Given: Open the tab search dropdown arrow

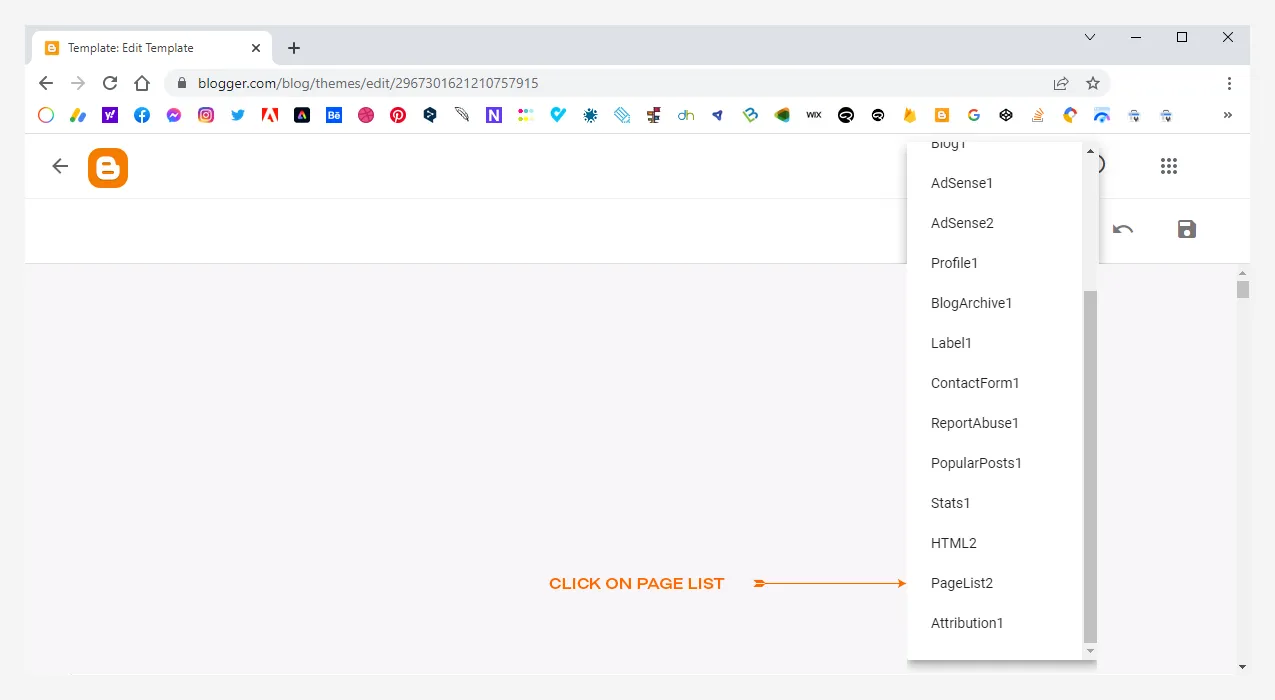Looking at the screenshot, I should click(x=1090, y=37).
